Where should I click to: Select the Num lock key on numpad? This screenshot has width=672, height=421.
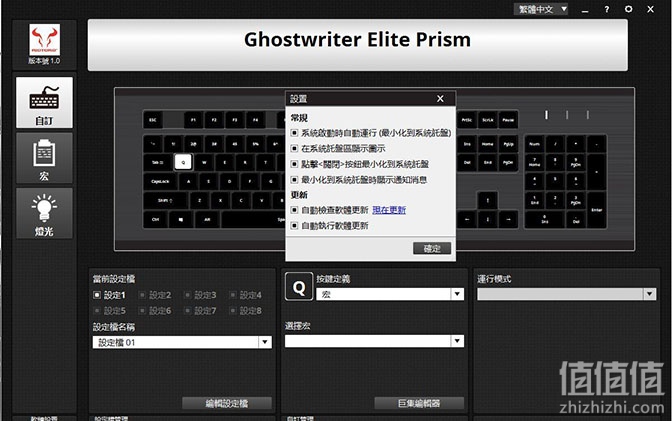pos(534,144)
